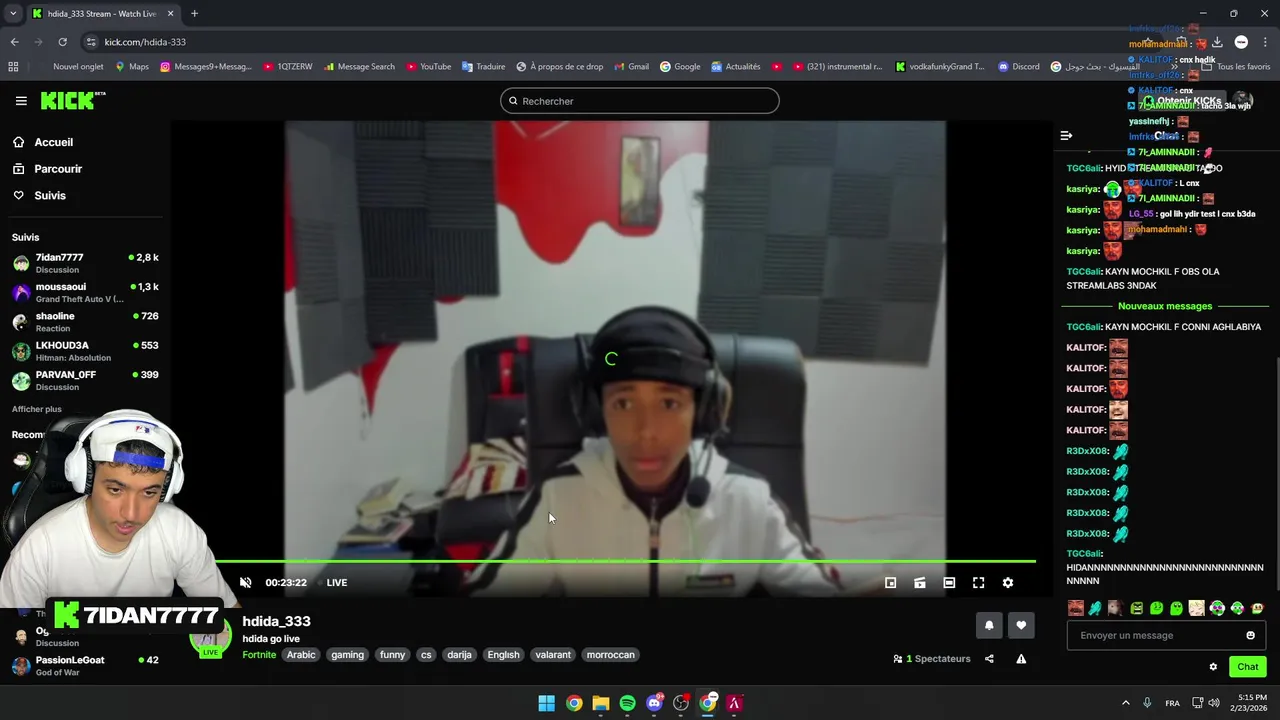
Task: Open followed channel LKHOUD3A
Action: (x=85, y=351)
